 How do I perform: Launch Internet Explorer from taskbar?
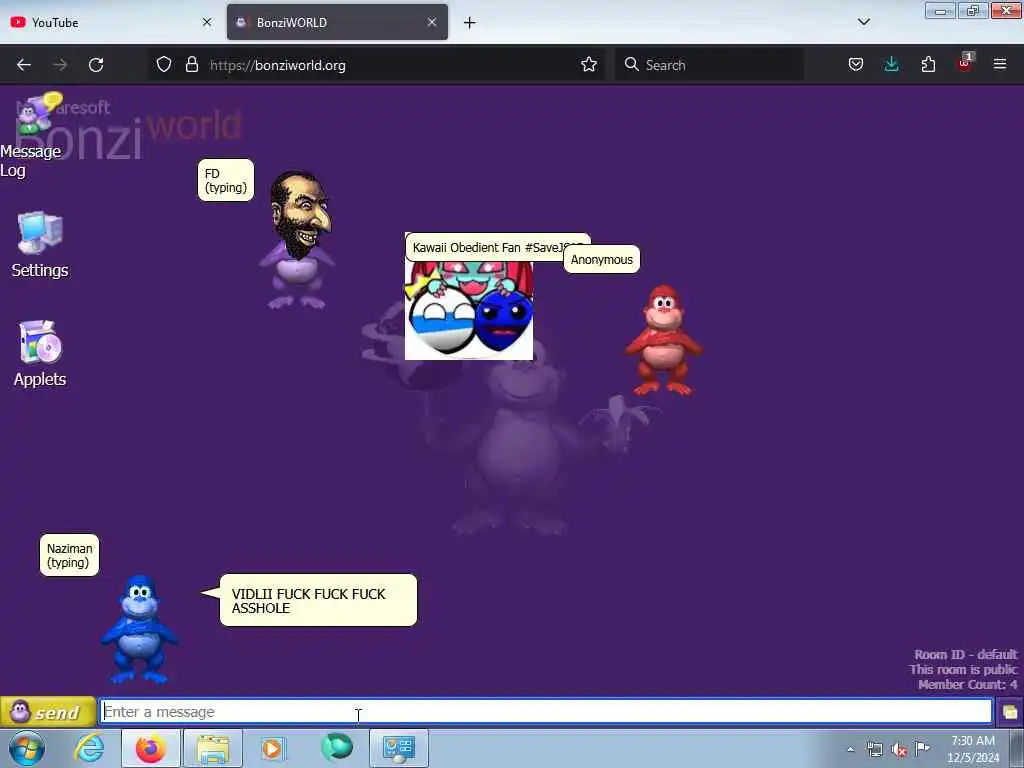[x=88, y=748]
